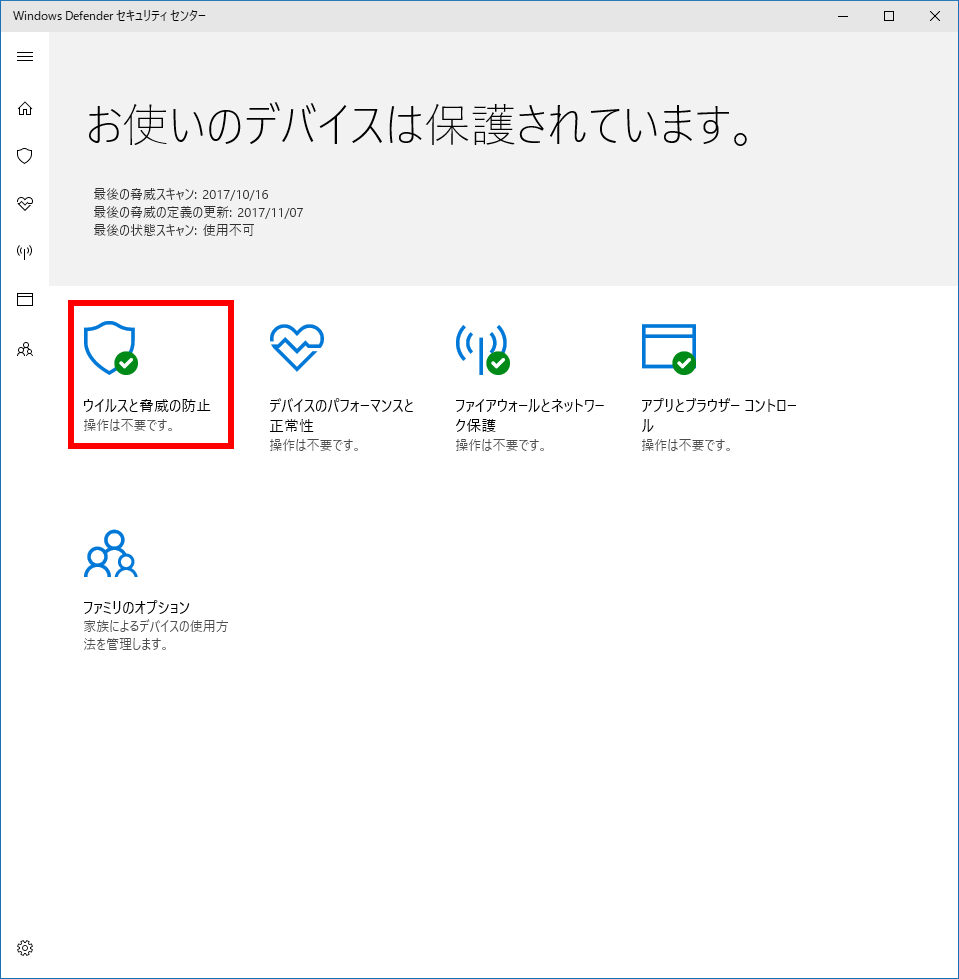Open ファイアウォールとネットワーク保護 link
This screenshot has height=979, width=959.
click(529, 415)
